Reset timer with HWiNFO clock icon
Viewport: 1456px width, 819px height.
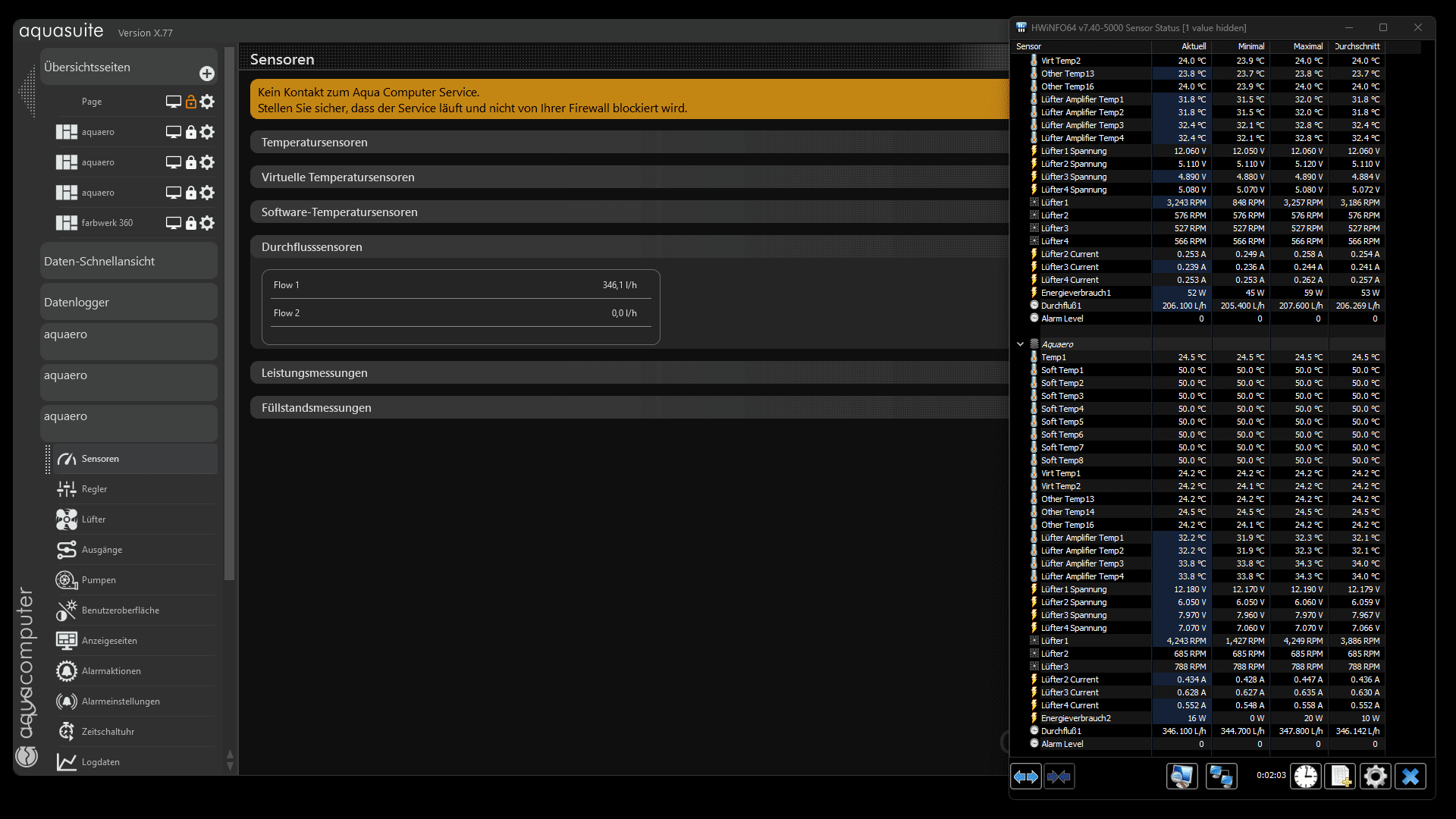1306,777
